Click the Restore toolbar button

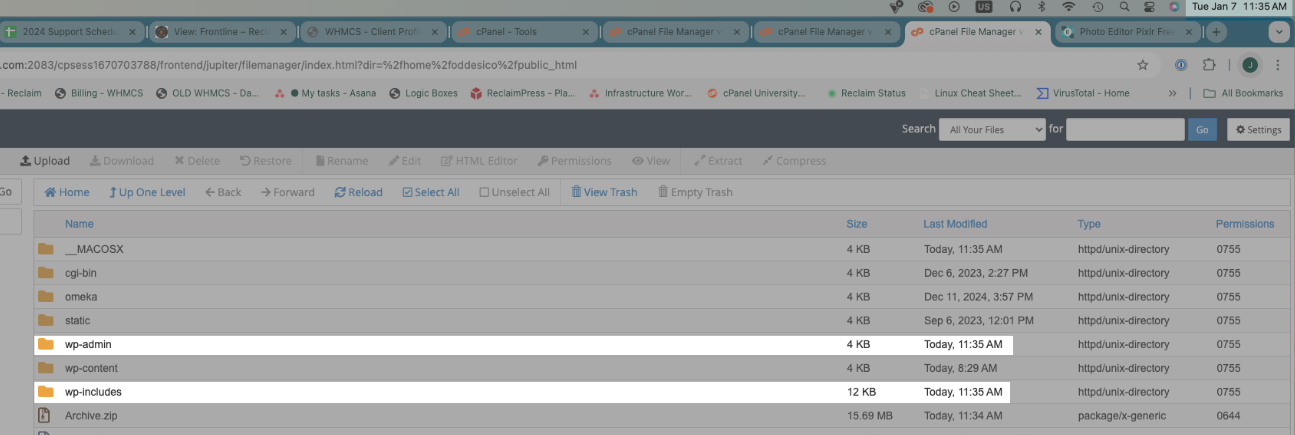click(x=265, y=161)
